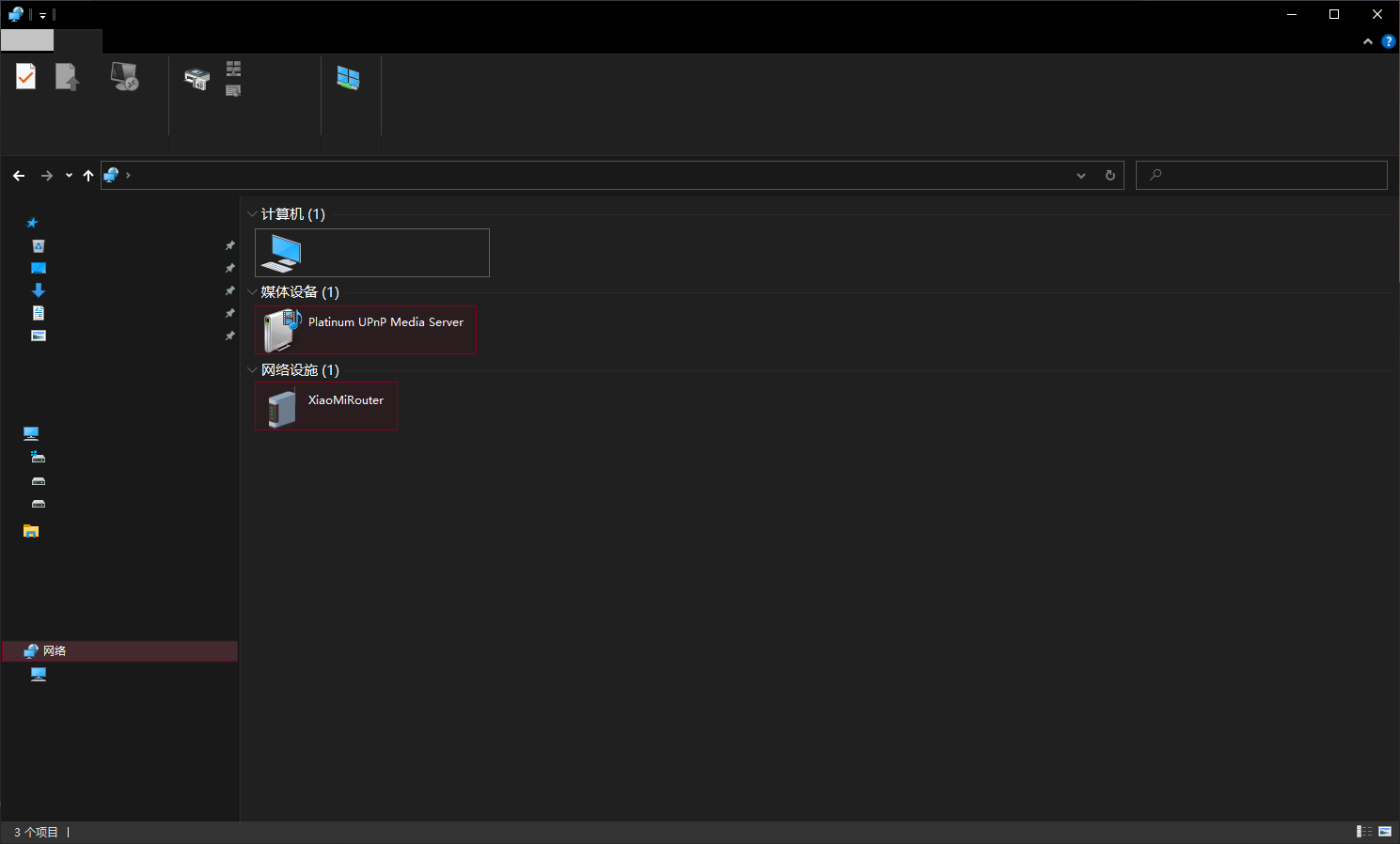Click the network icon in the title bar
Screen dimensions: 1400x844
click(15, 14)
